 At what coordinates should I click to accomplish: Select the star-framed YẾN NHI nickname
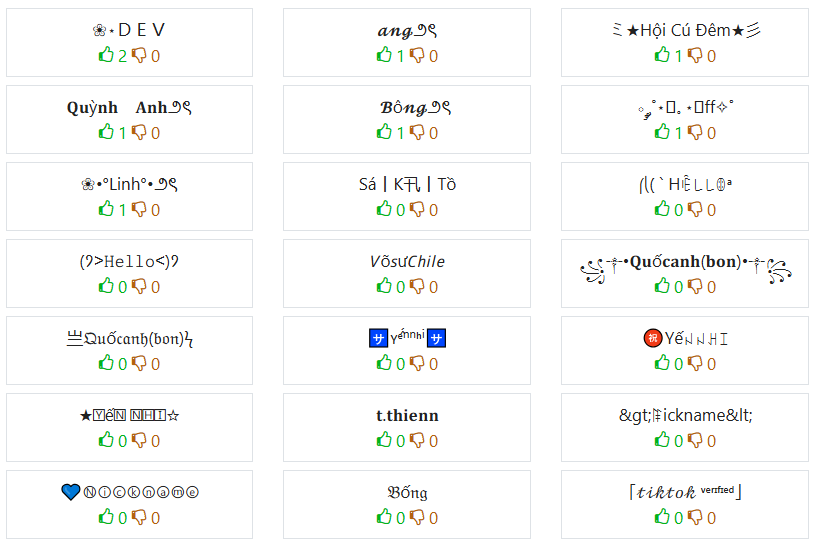[x=129, y=415]
